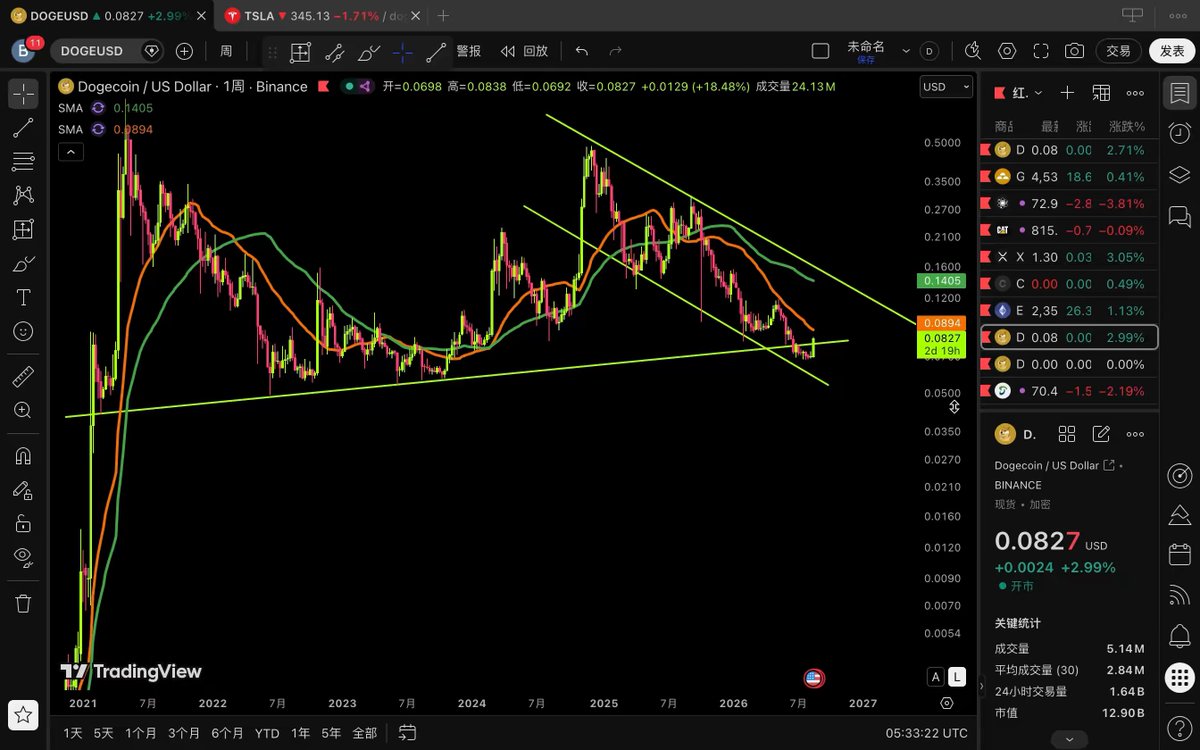Toggle hide all drawings eye icon

pos(24,557)
